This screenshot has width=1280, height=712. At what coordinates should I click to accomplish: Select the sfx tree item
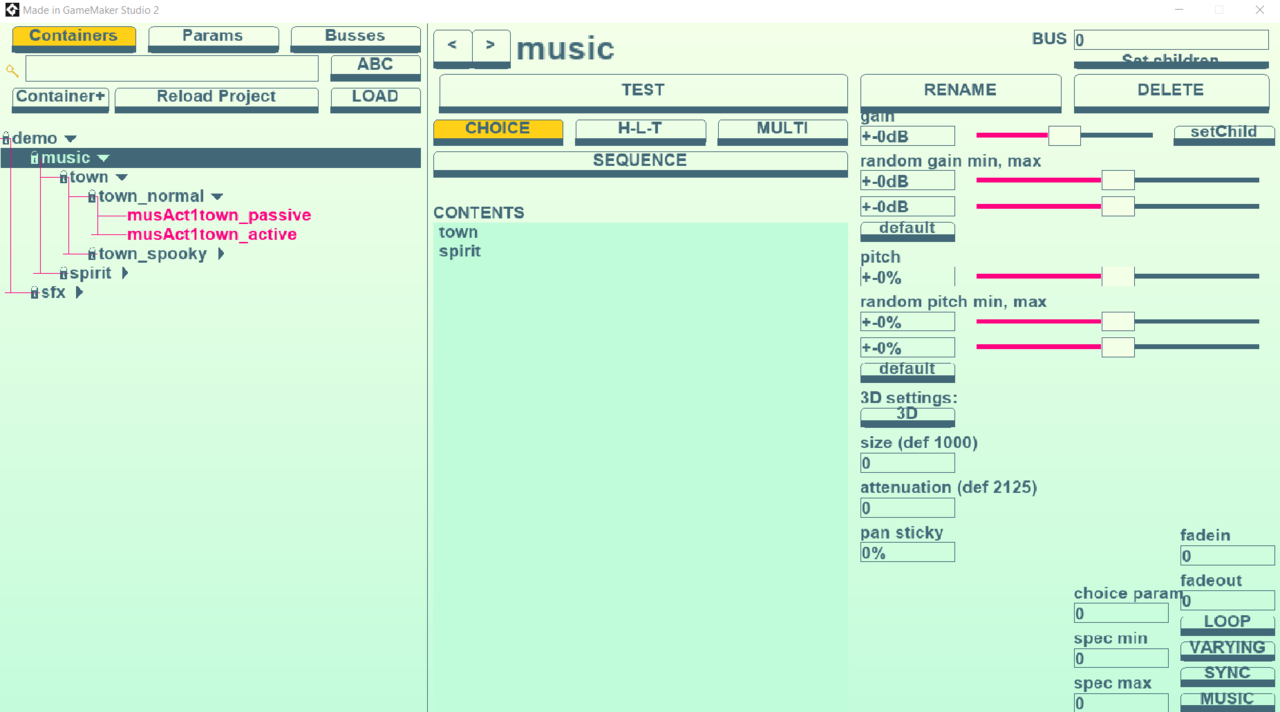point(53,293)
